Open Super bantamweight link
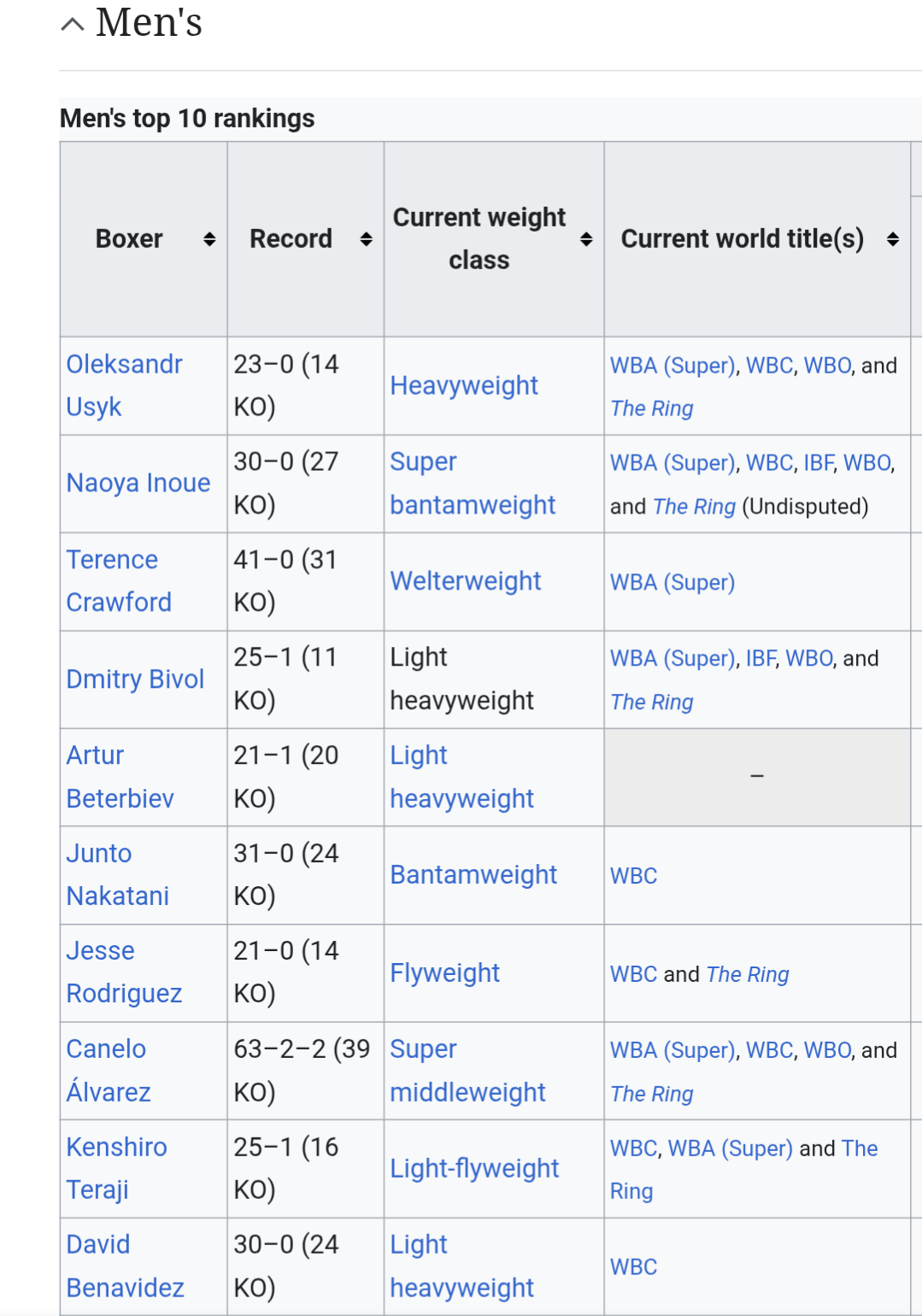Screen dimensions: 922x1316 click(473, 483)
